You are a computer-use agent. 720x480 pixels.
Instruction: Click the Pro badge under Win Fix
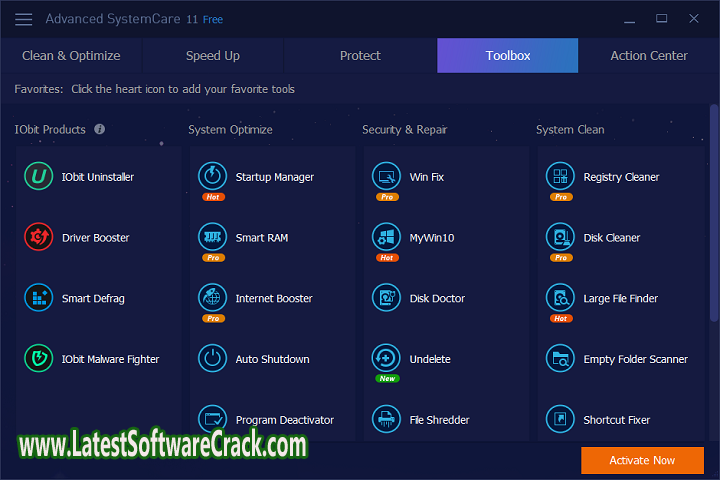(x=387, y=197)
